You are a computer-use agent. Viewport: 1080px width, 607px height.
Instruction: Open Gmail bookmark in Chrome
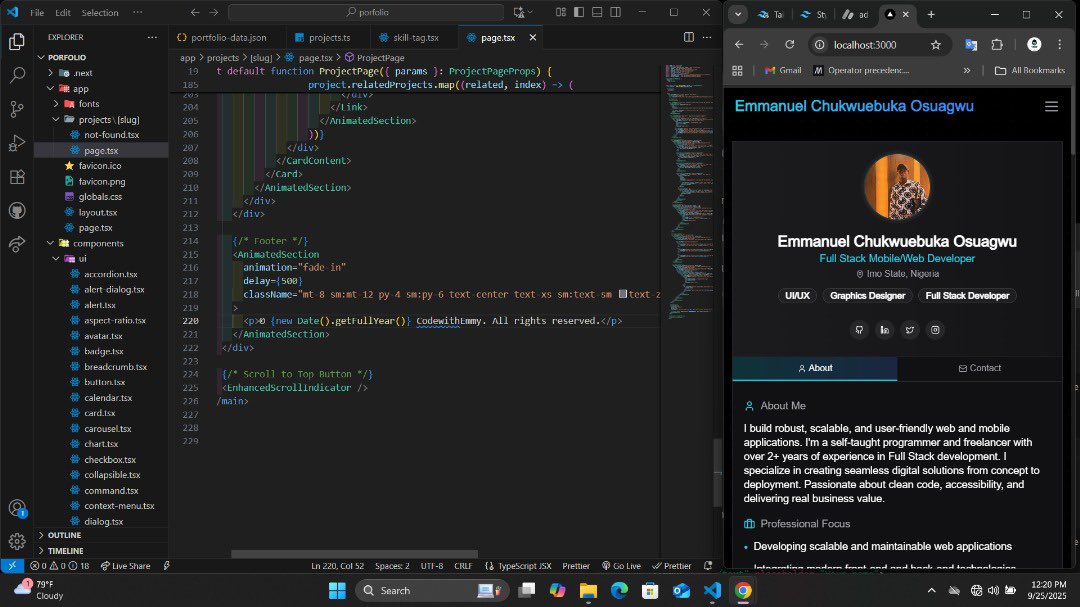point(783,70)
